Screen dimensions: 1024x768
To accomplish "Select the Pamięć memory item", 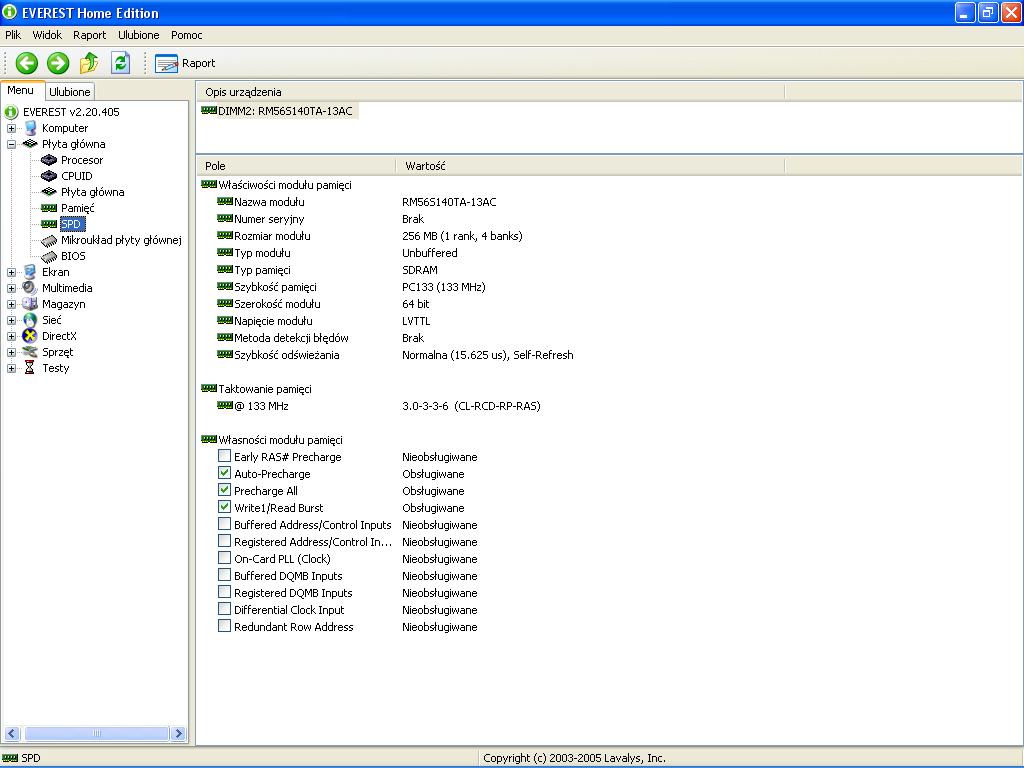I will coord(77,208).
